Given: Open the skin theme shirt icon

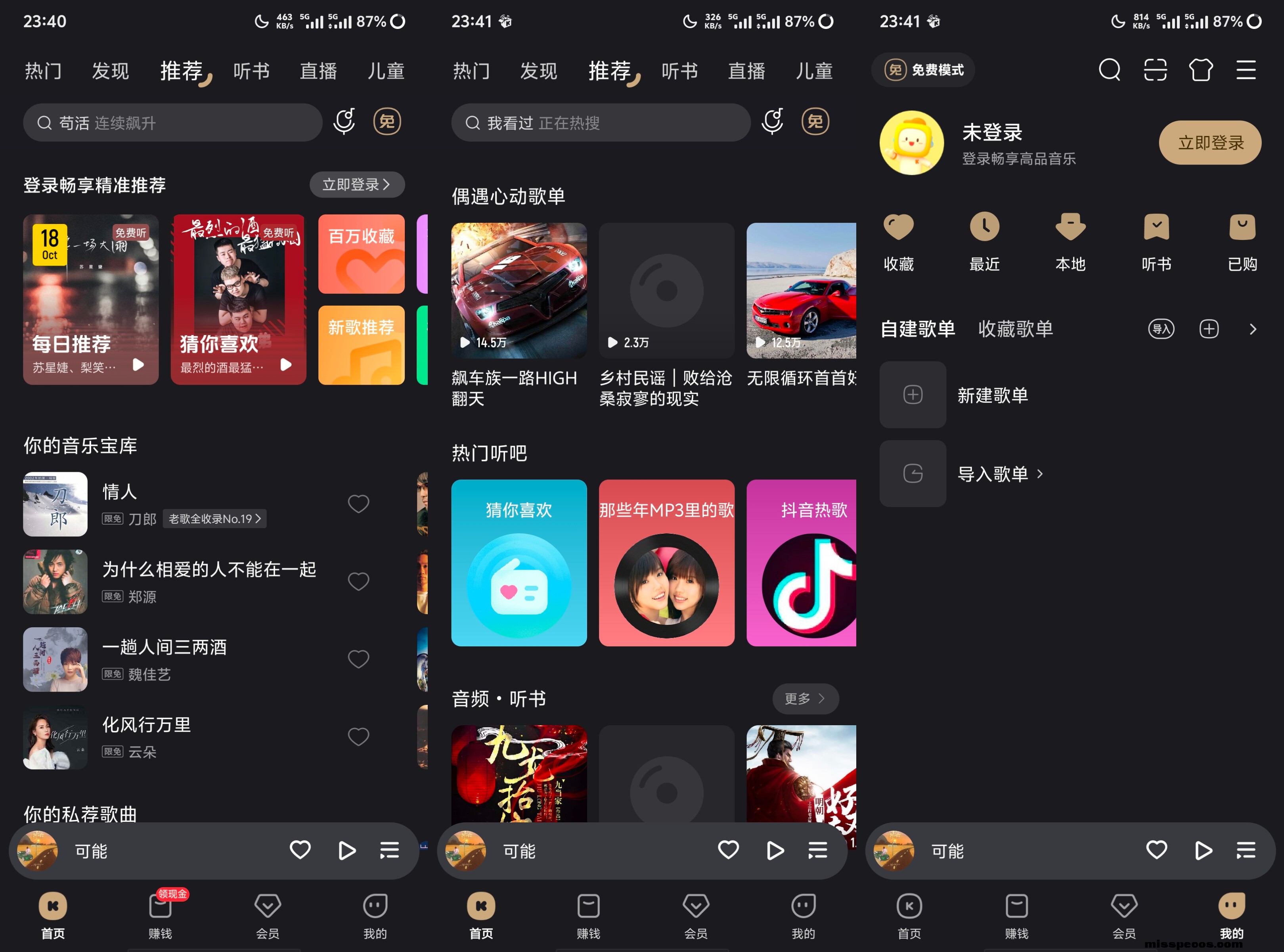Looking at the screenshot, I should point(1200,70).
